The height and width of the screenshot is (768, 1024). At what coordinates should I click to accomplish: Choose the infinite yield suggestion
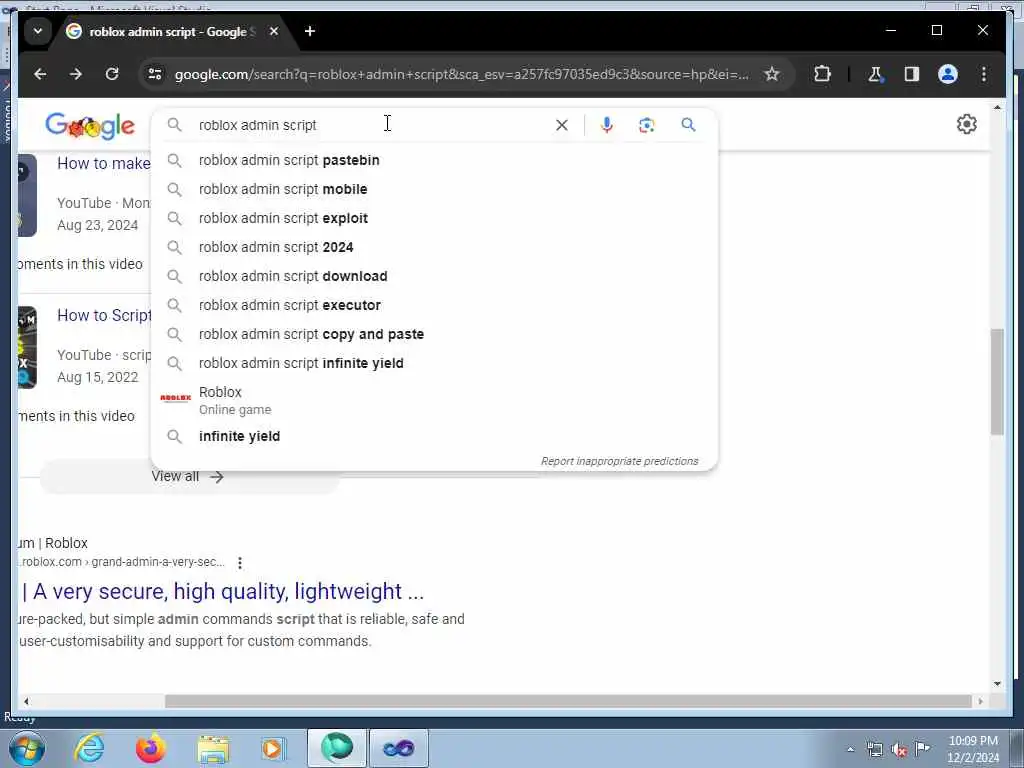pos(434,436)
